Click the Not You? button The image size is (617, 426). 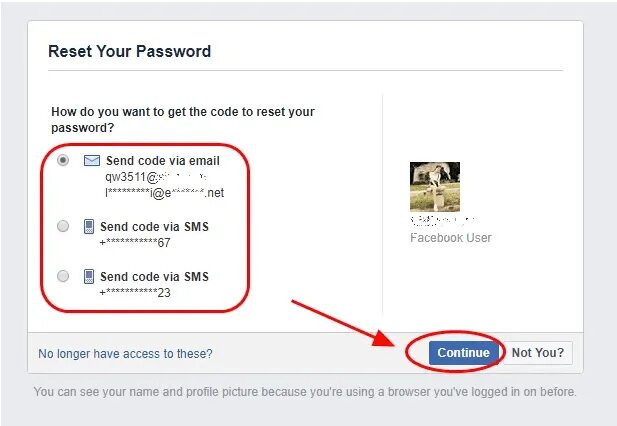pos(538,353)
